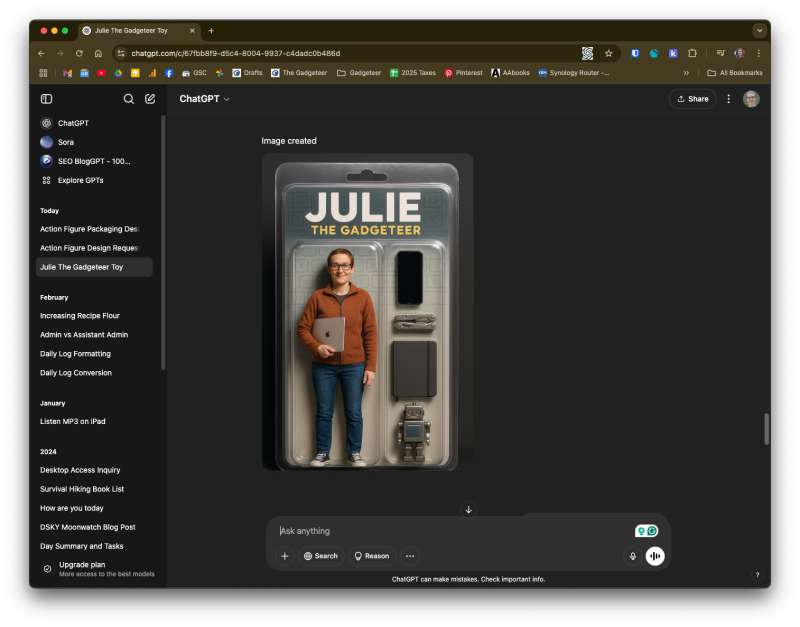The width and height of the screenshot is (800, 627).
Task: Start a new chat with compose icon
Action: point(150,99)
